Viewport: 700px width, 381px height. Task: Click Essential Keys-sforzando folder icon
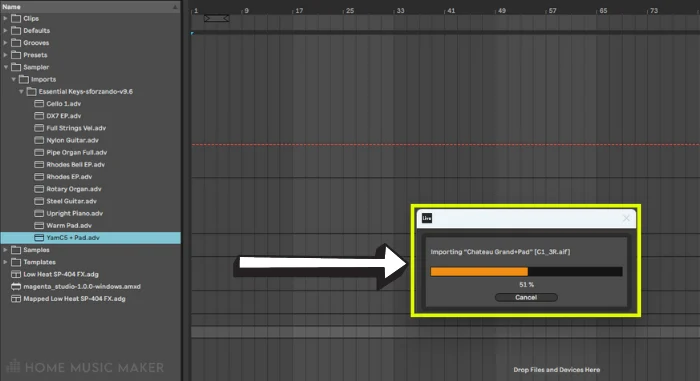click(x=31, y=92)
